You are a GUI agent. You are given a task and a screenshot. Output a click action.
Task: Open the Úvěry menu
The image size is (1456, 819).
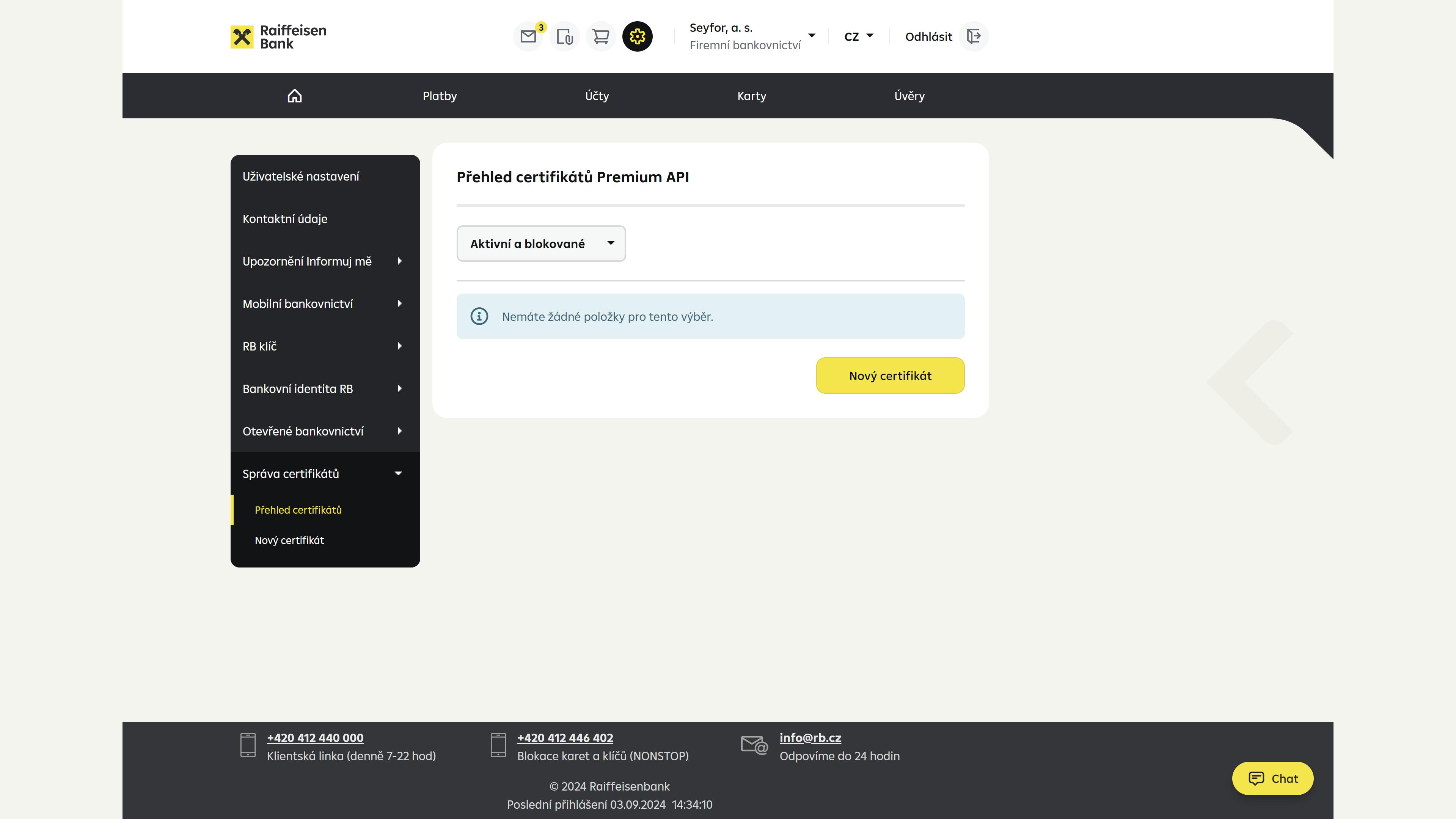click(909, 96)
